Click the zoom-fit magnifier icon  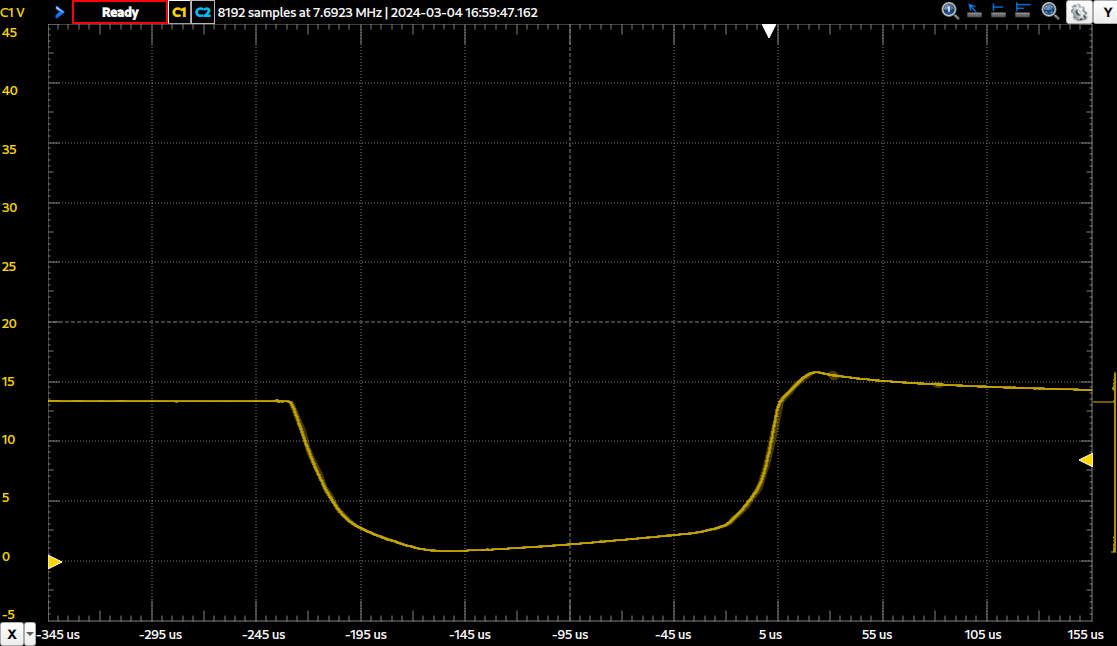click(x=1050, y=11)
